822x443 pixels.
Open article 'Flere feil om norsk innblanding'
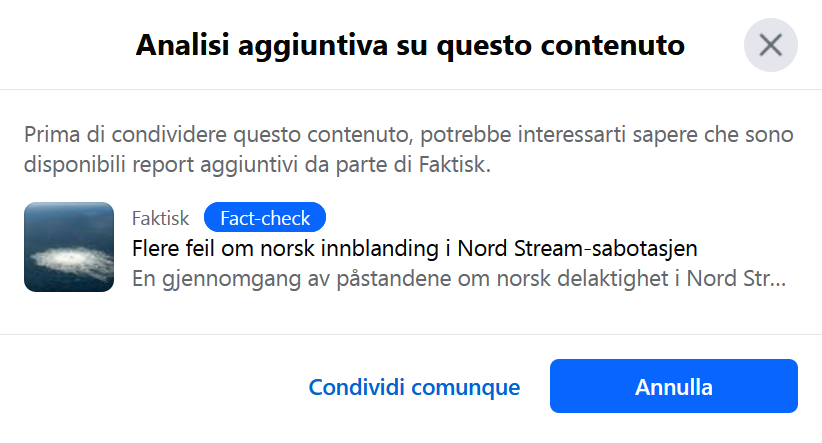click(415, 248)
